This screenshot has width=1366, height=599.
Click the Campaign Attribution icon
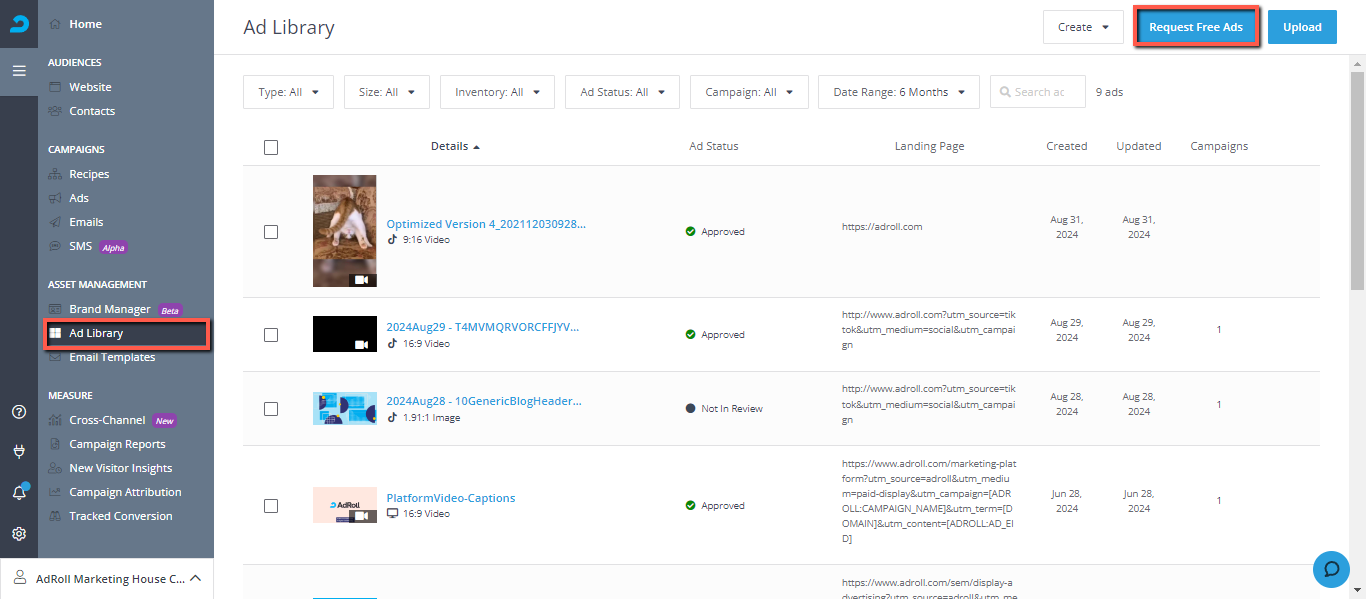point(55,492)
